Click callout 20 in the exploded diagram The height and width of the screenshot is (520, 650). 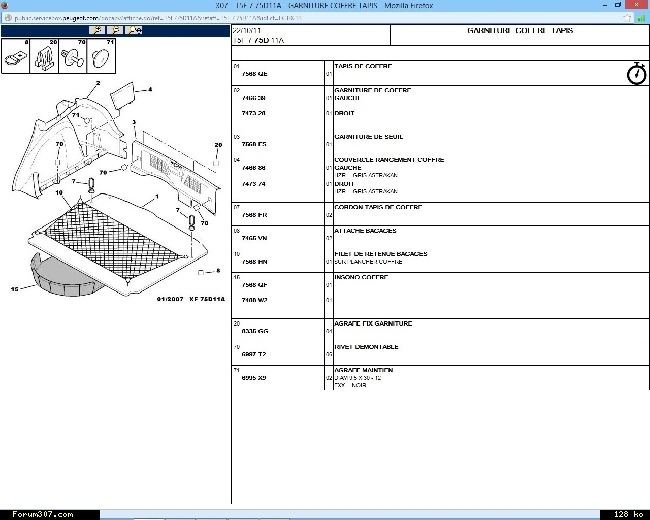(x=218, y=145)
